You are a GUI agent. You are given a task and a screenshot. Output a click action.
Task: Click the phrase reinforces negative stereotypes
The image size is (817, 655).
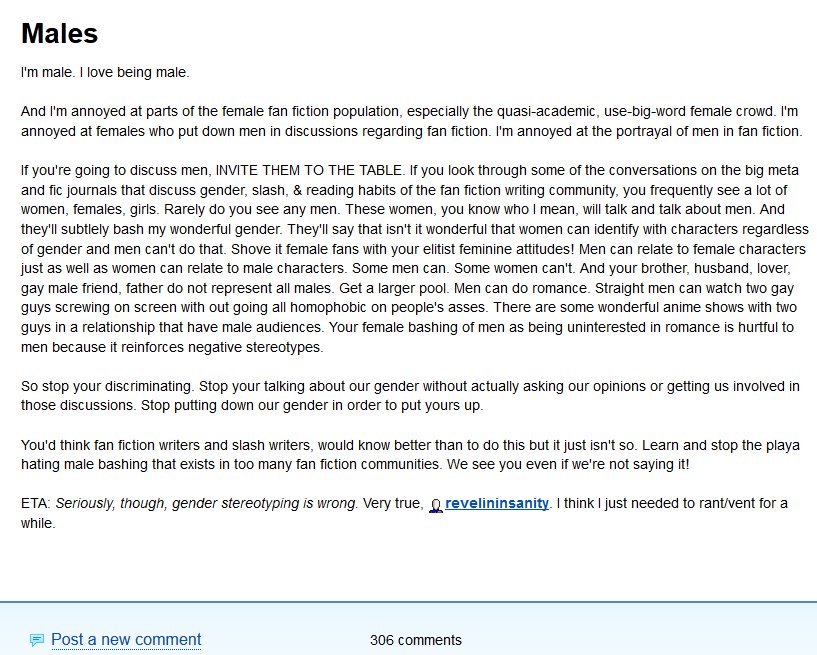[x=221, y=347]
